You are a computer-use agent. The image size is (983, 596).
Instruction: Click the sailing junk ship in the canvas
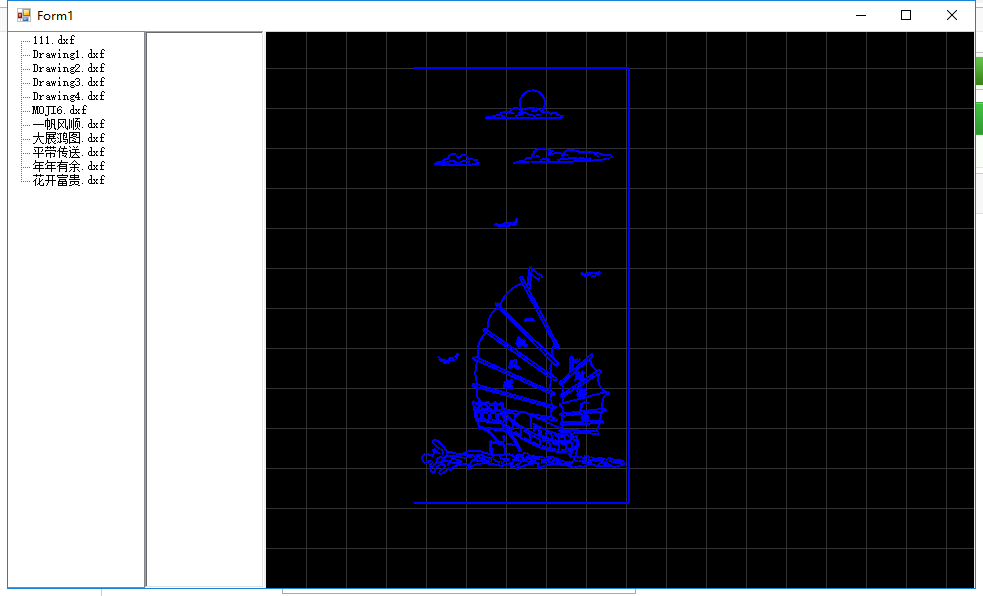(x=530, y=380)
